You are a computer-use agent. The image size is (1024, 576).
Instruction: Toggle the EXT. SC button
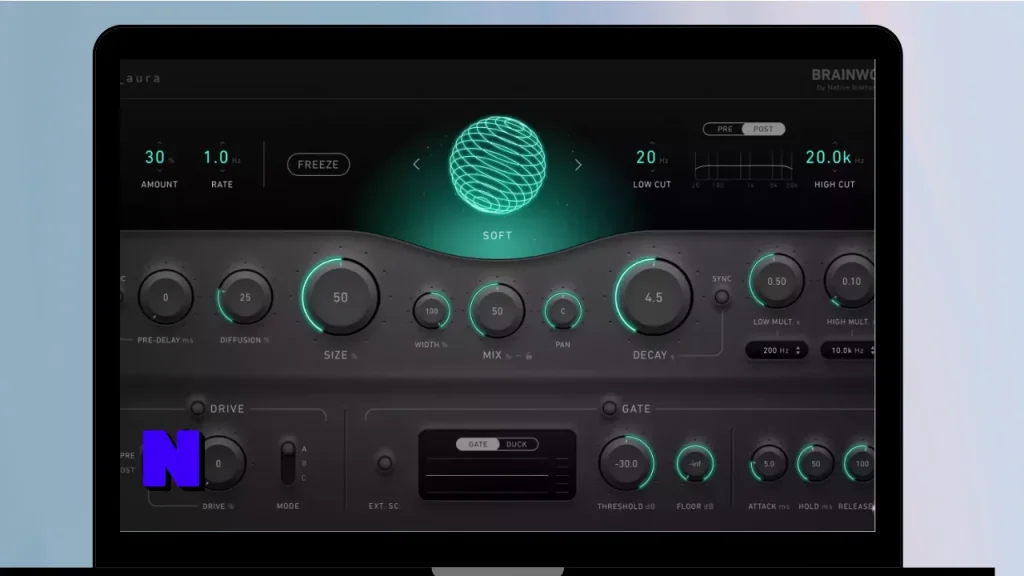[x=385, y=463]
